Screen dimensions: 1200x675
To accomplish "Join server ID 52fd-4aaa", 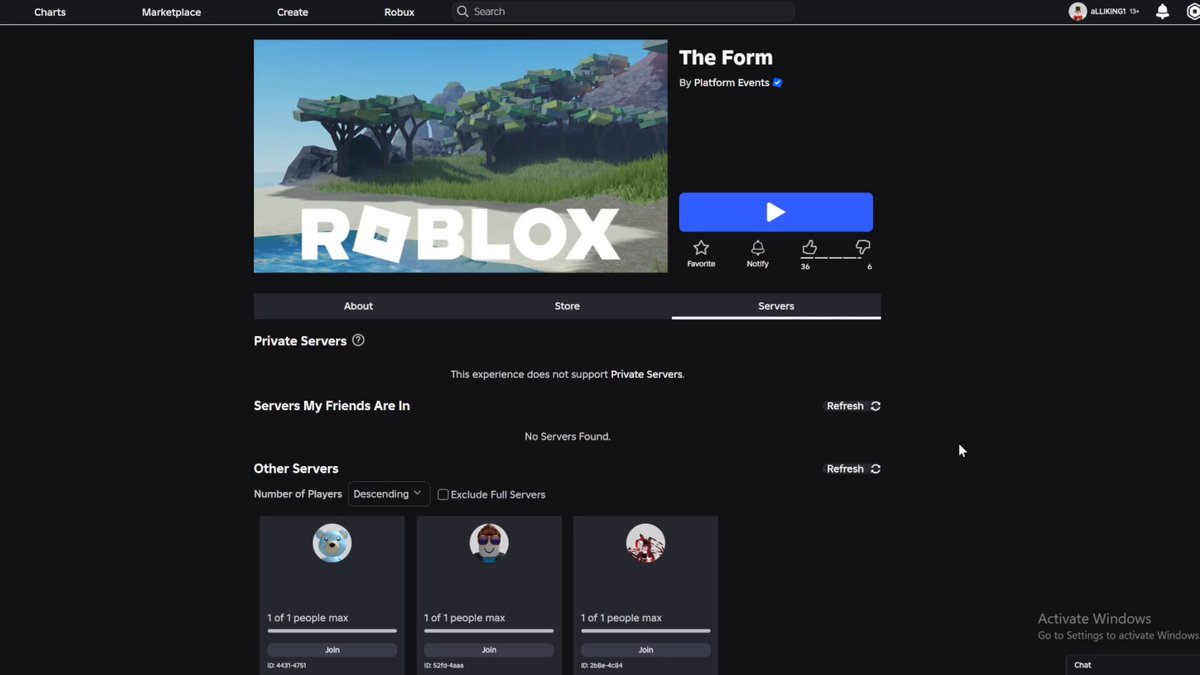I will coord(489,650).
